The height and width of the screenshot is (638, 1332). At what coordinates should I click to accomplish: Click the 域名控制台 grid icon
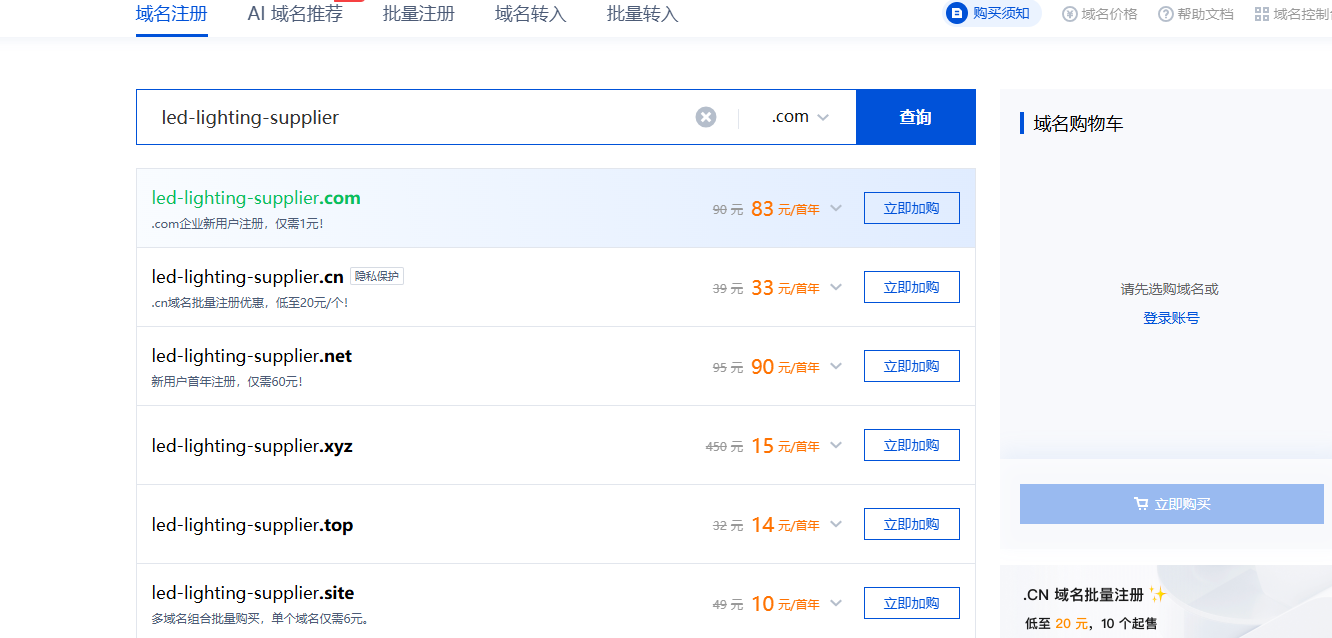click(1262, 14)
